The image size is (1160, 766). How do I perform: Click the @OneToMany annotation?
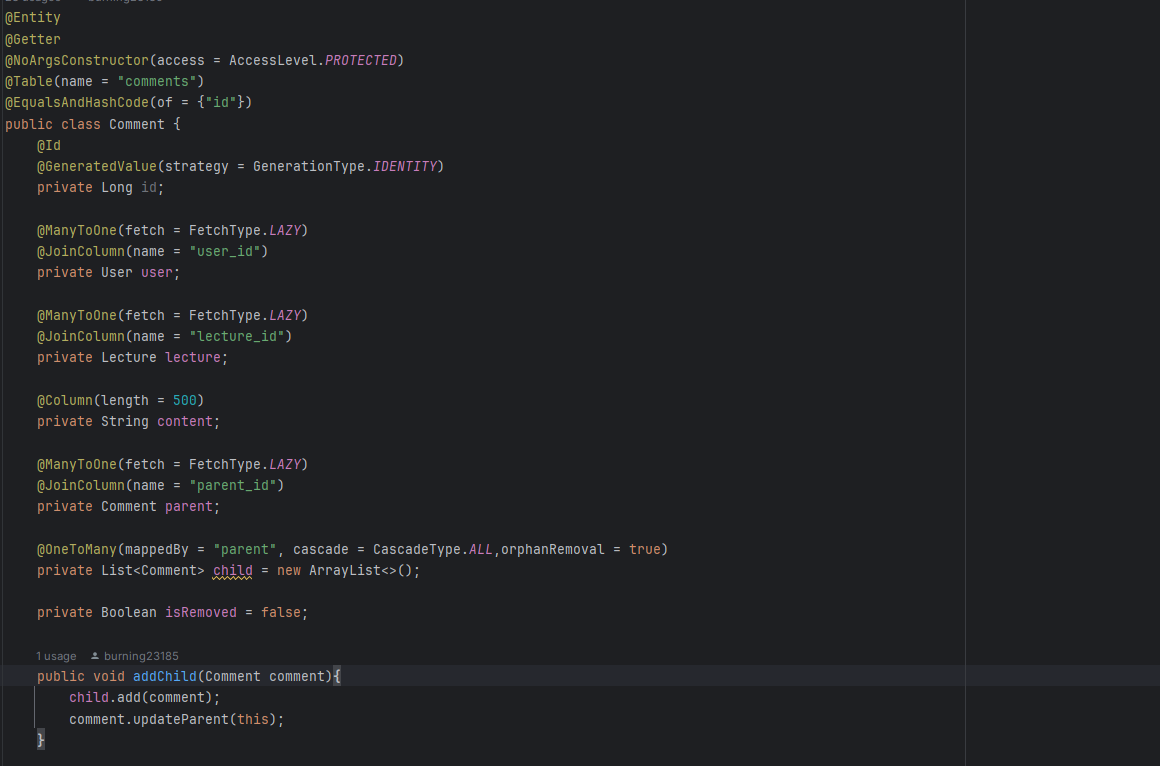pyautogui.click(x=77, y=550)
